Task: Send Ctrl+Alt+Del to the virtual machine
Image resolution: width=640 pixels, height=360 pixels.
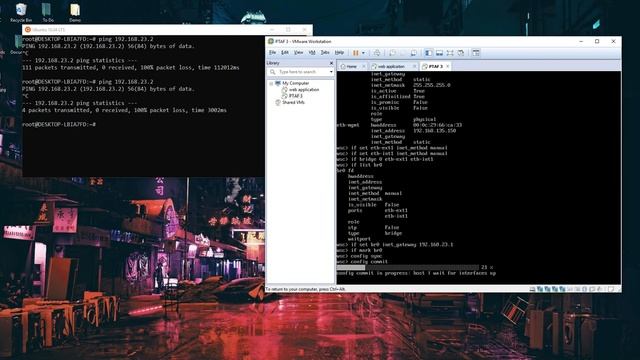Action: (377, 53)
